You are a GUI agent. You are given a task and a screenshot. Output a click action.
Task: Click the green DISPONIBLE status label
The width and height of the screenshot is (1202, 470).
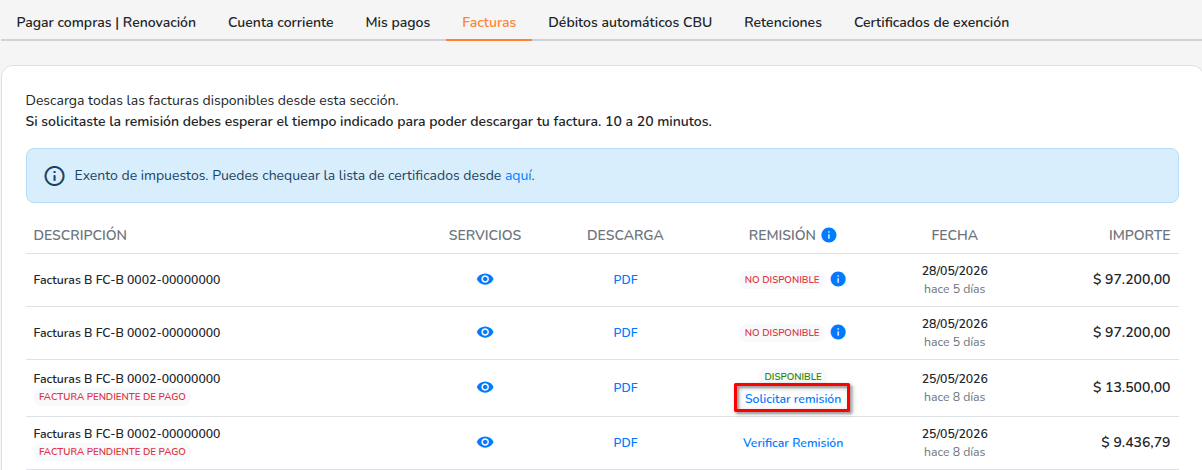(x=793, y=376)
